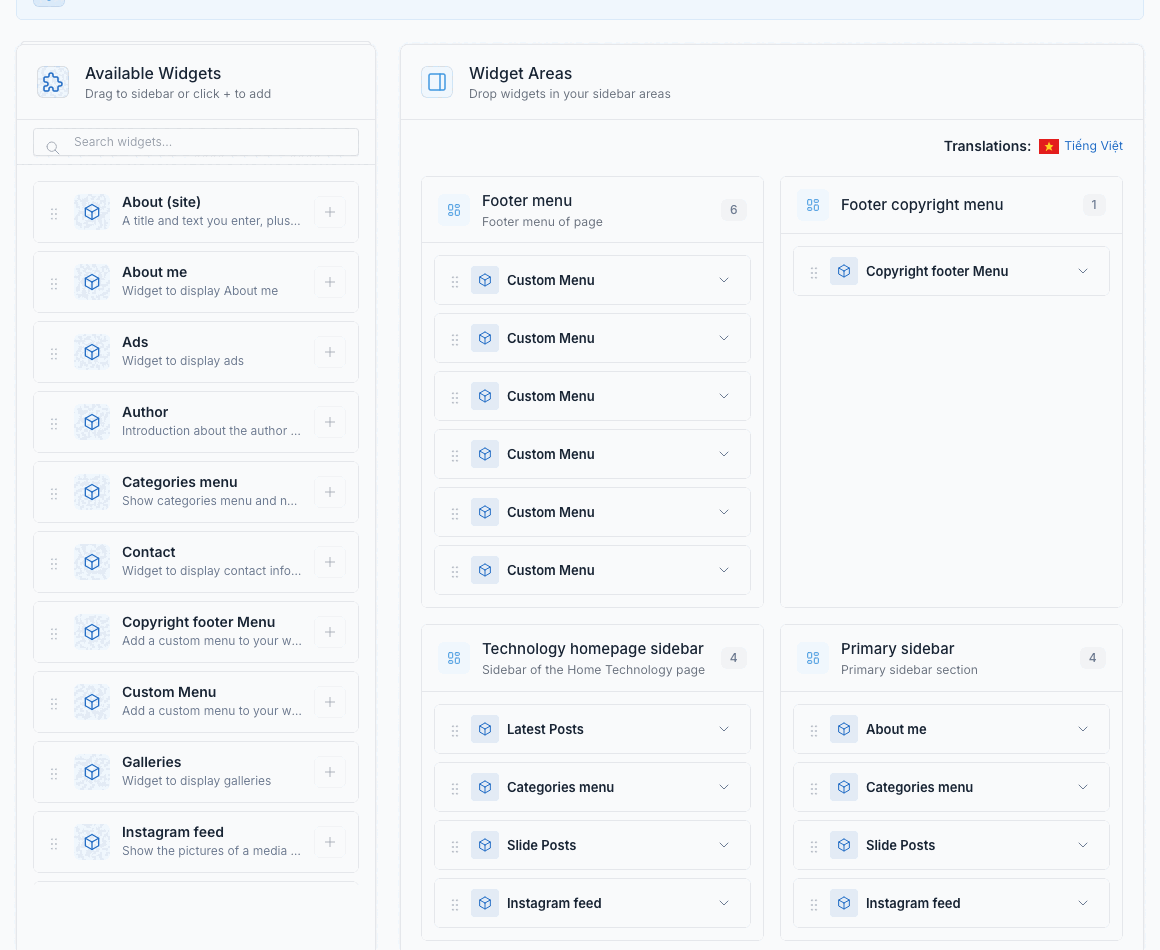Click plus next to the Instagram feed widget under Available Widgets
Viewport: 1160px width, 950px height.
point(330,842)
